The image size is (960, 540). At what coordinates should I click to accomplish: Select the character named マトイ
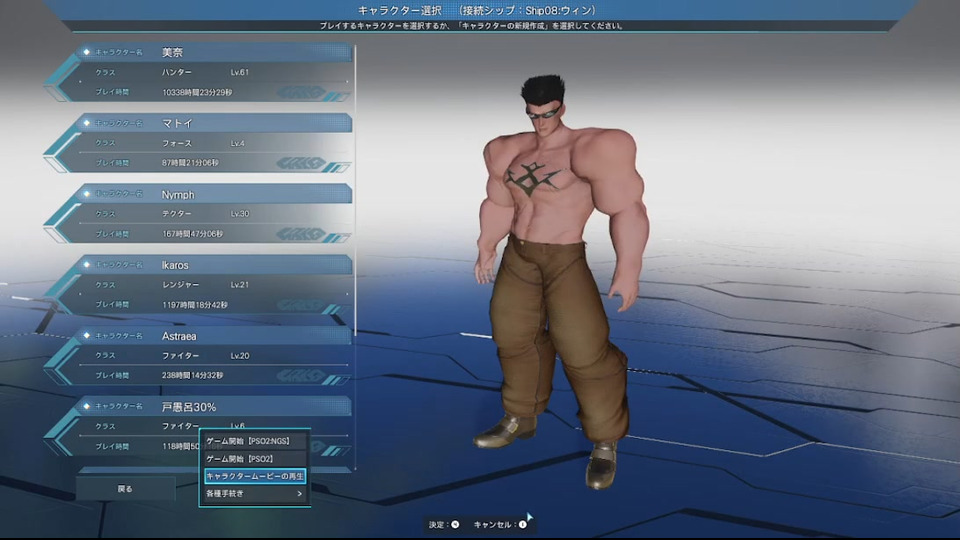(x=199, y=143)
